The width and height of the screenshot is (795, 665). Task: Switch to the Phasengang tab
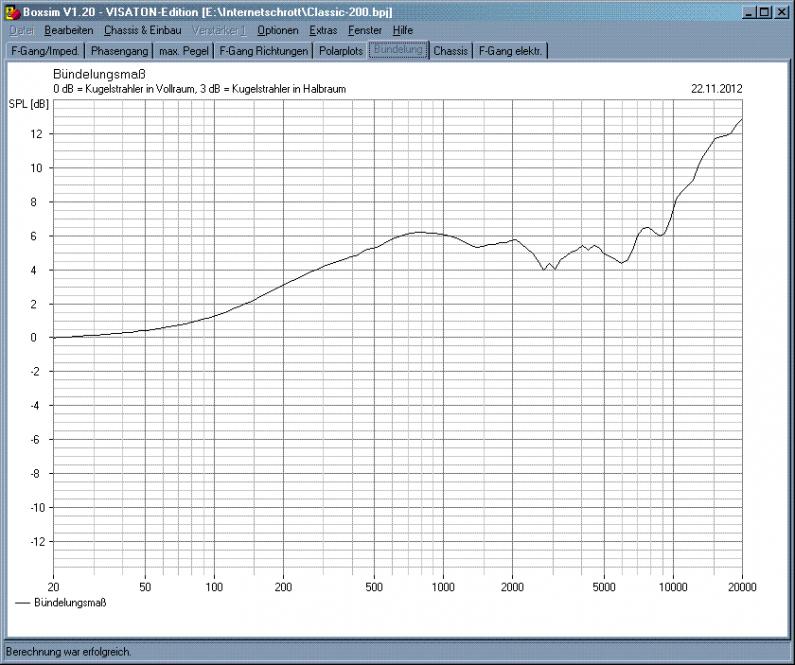coord(119,50)
